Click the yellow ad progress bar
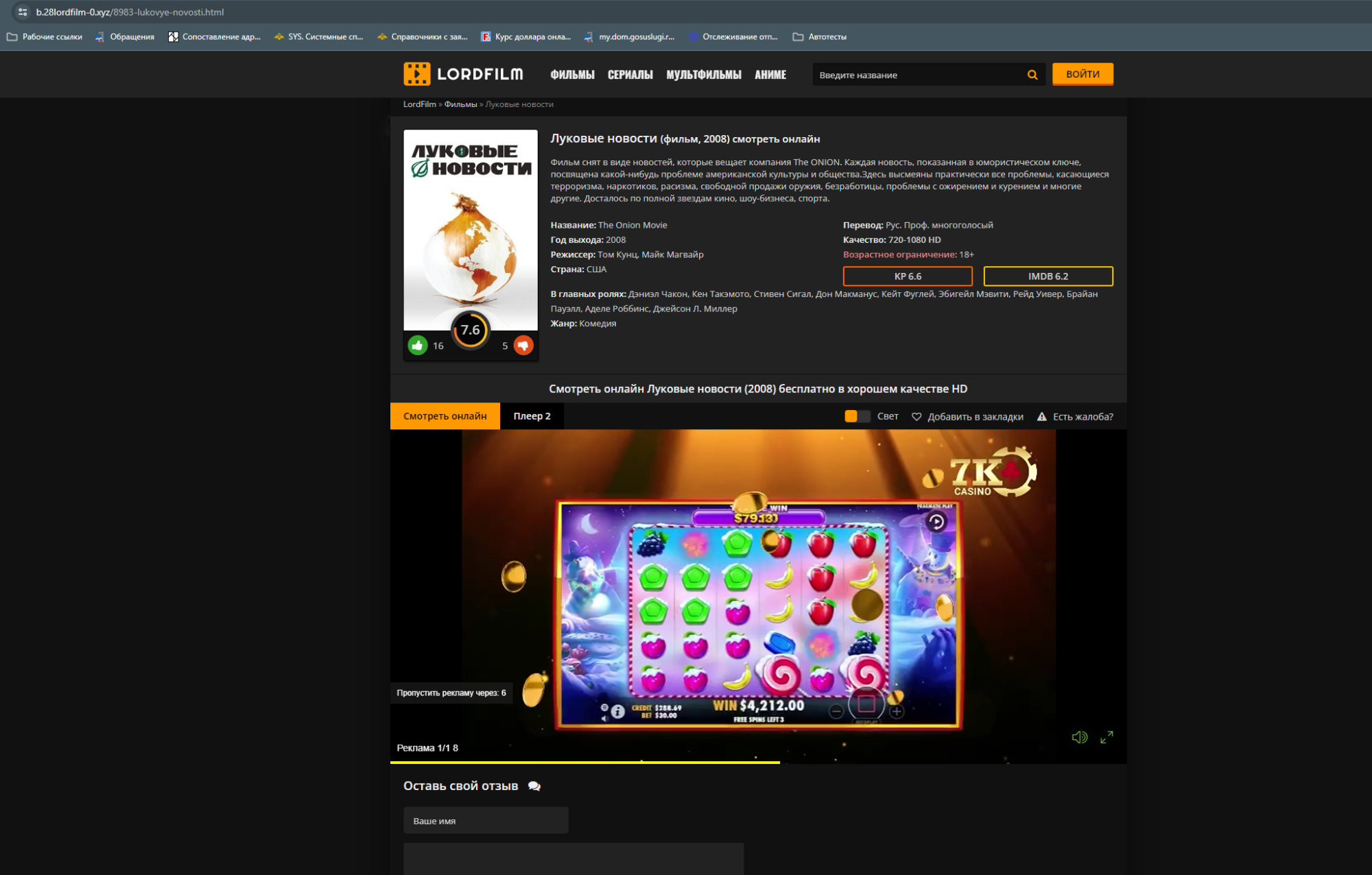Image resolution: width=1372 pixels, height=875 pixels. point(584,762)
